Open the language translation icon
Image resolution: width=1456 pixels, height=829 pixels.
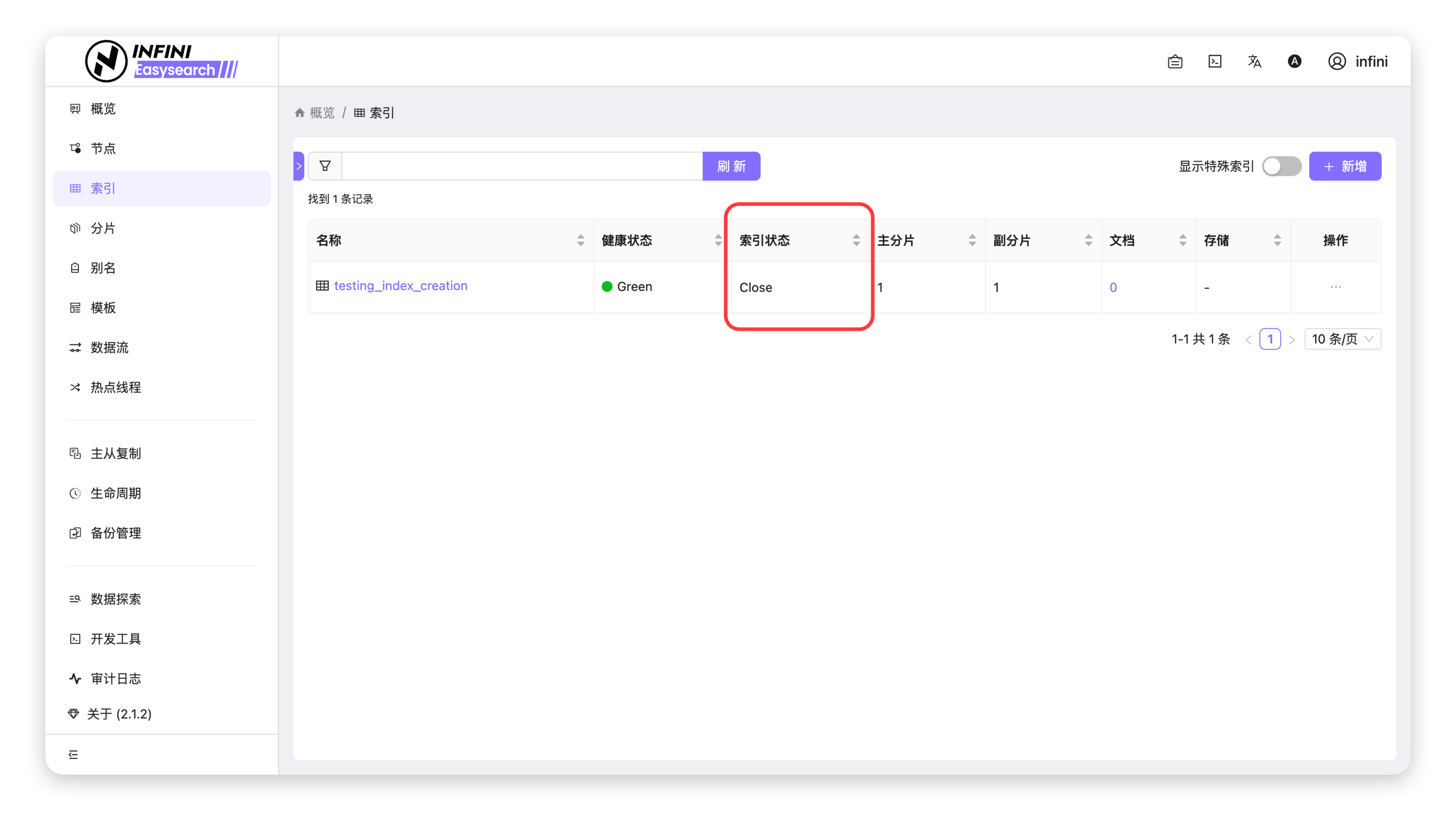[x=1255, y=62]
